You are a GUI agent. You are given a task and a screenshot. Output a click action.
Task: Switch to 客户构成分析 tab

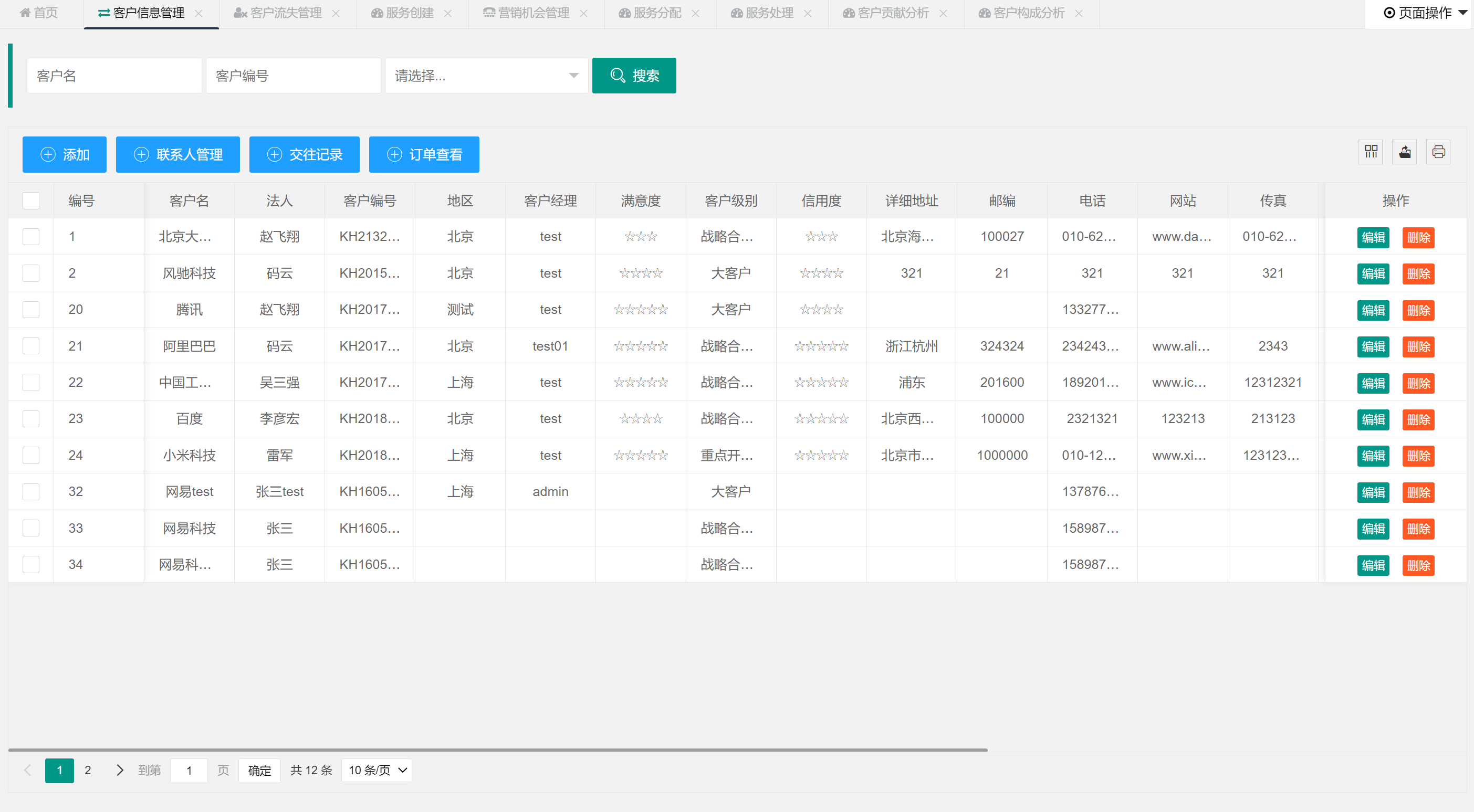tap(1022, 13)
